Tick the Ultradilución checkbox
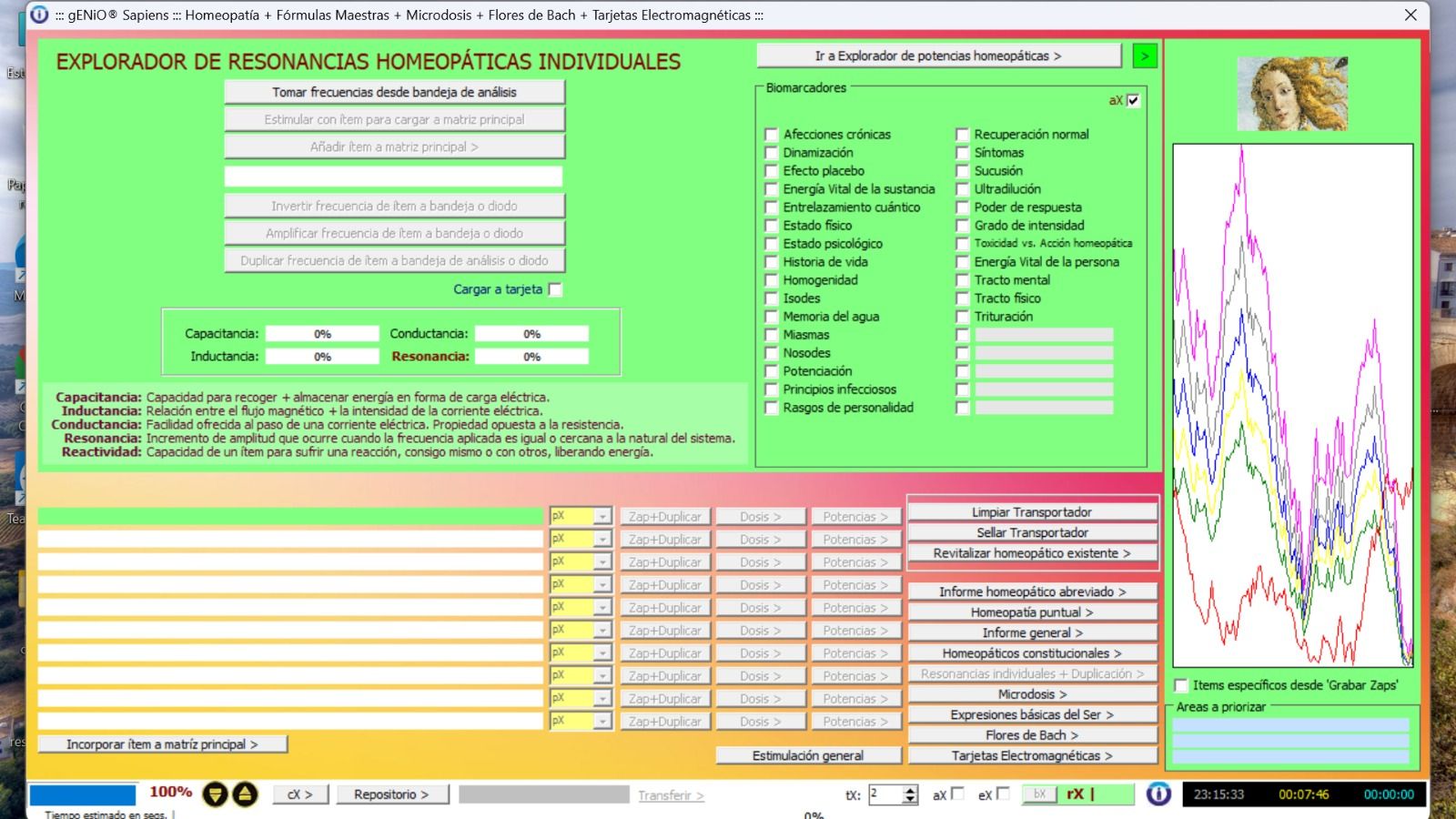 point(962,189)
